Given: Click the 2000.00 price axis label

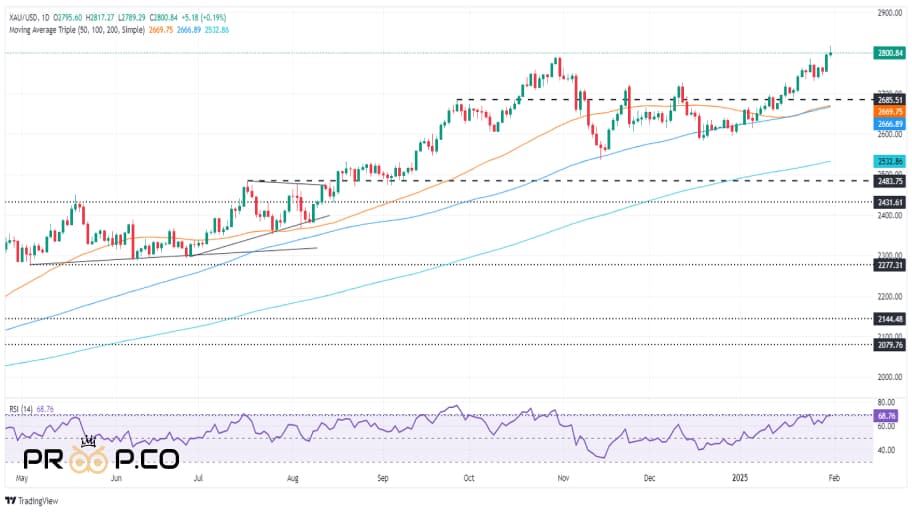Looking at the screenshot, I should 890,377.
